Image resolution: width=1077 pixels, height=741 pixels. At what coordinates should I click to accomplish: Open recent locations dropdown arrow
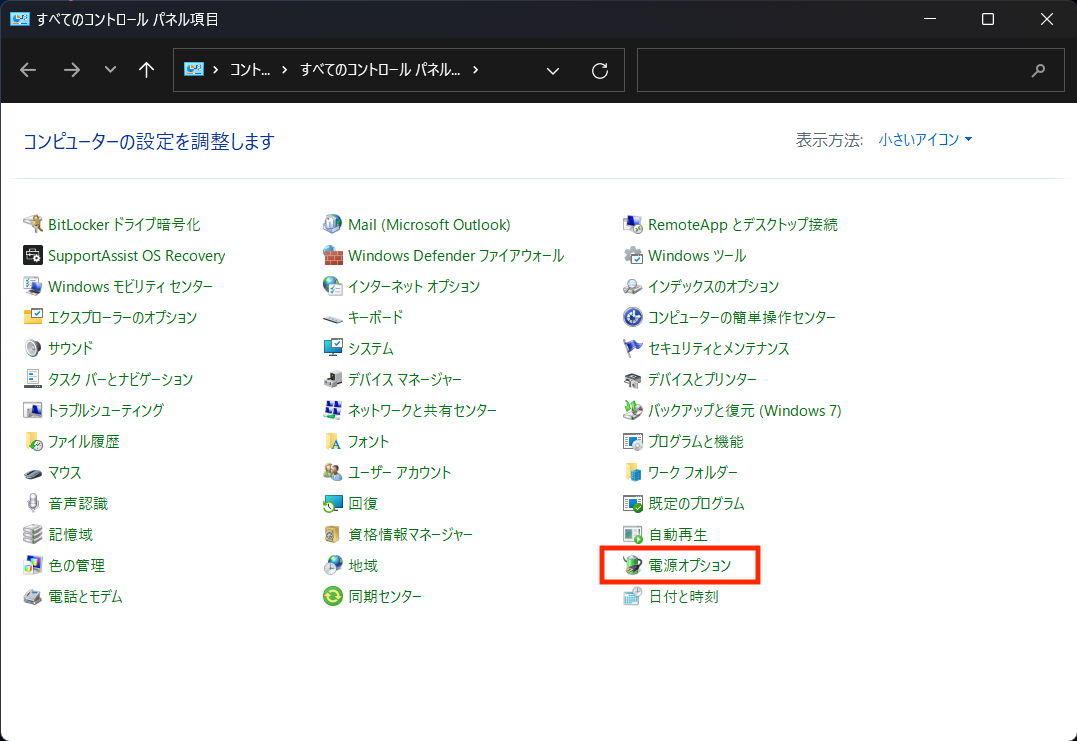coord(110,71)
